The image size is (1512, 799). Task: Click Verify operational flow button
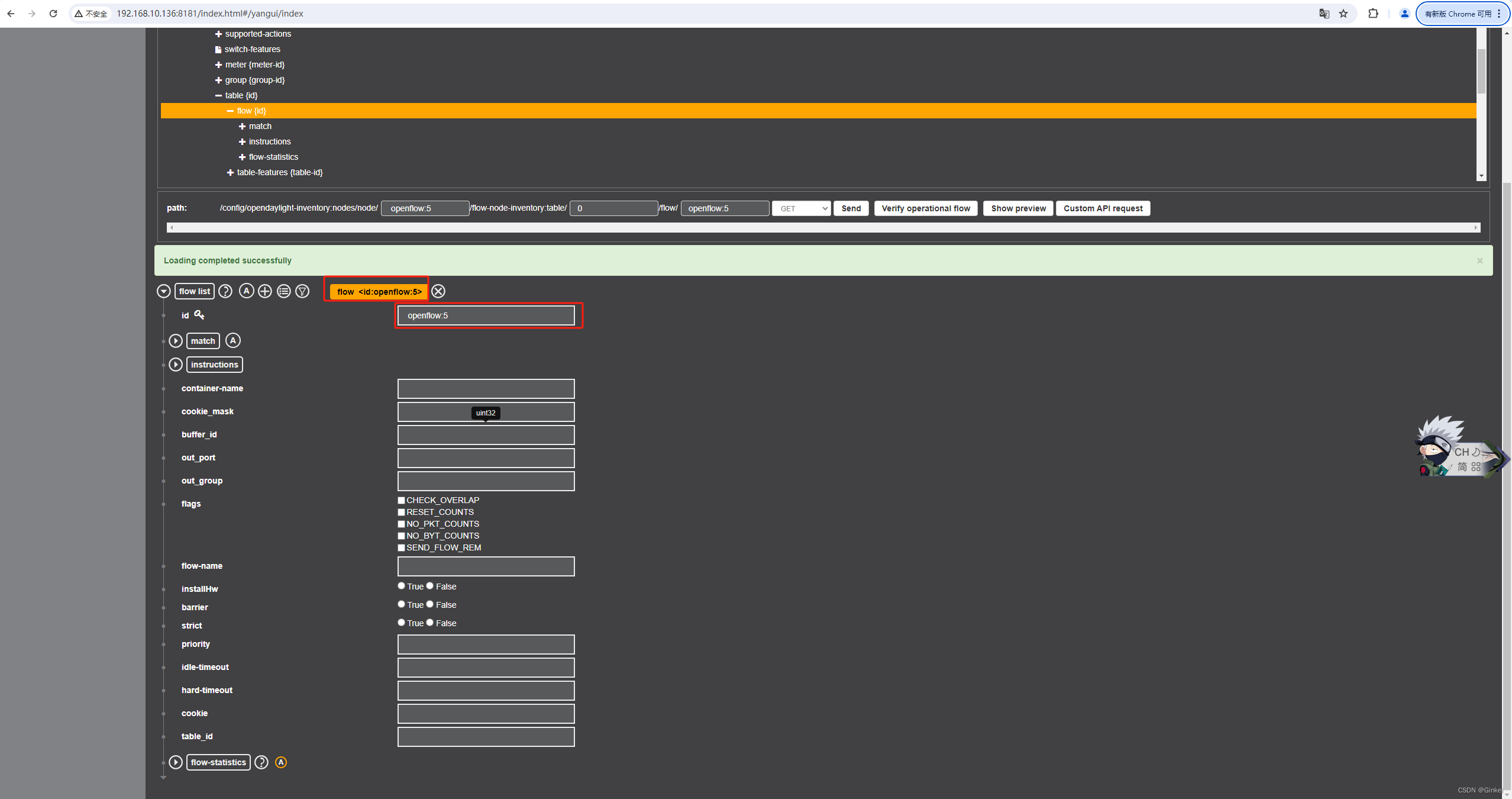[x=925, y=208]
